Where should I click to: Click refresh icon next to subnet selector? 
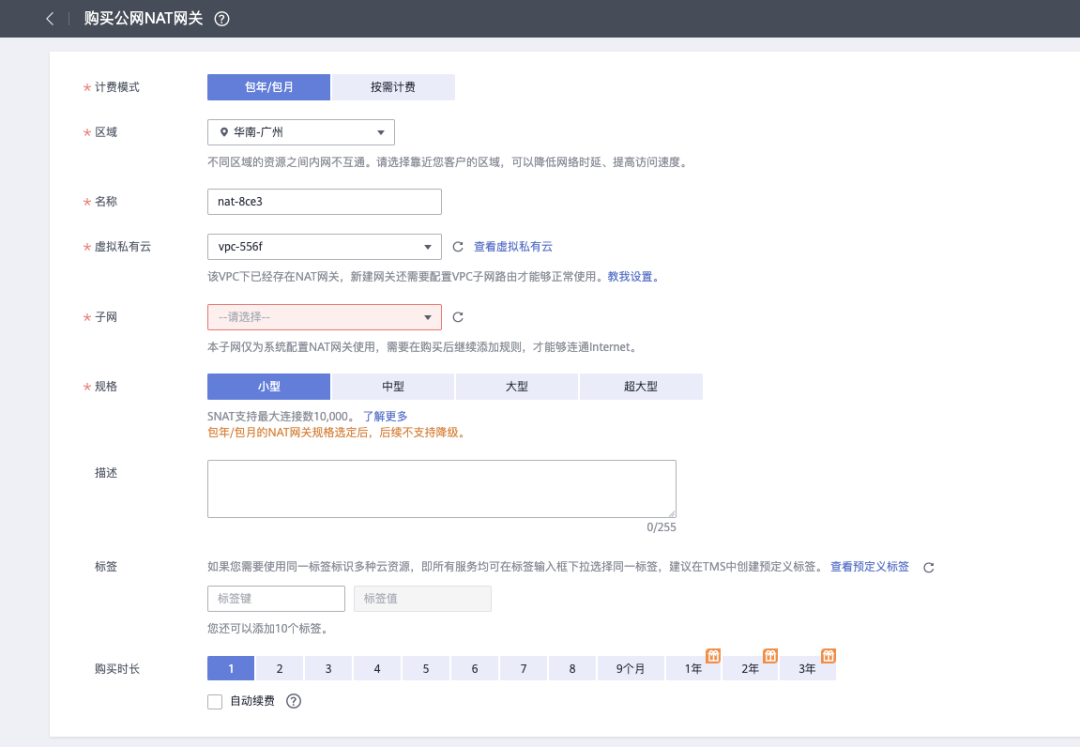coord(459,316)
